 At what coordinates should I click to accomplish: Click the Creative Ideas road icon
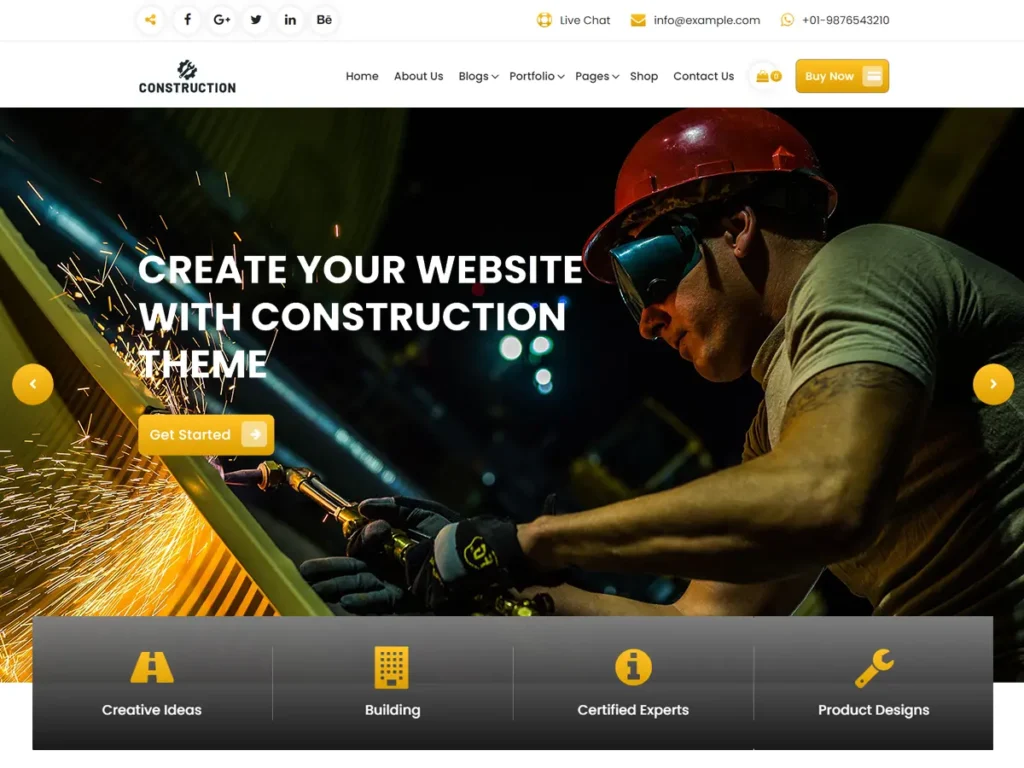click(152, 667)
